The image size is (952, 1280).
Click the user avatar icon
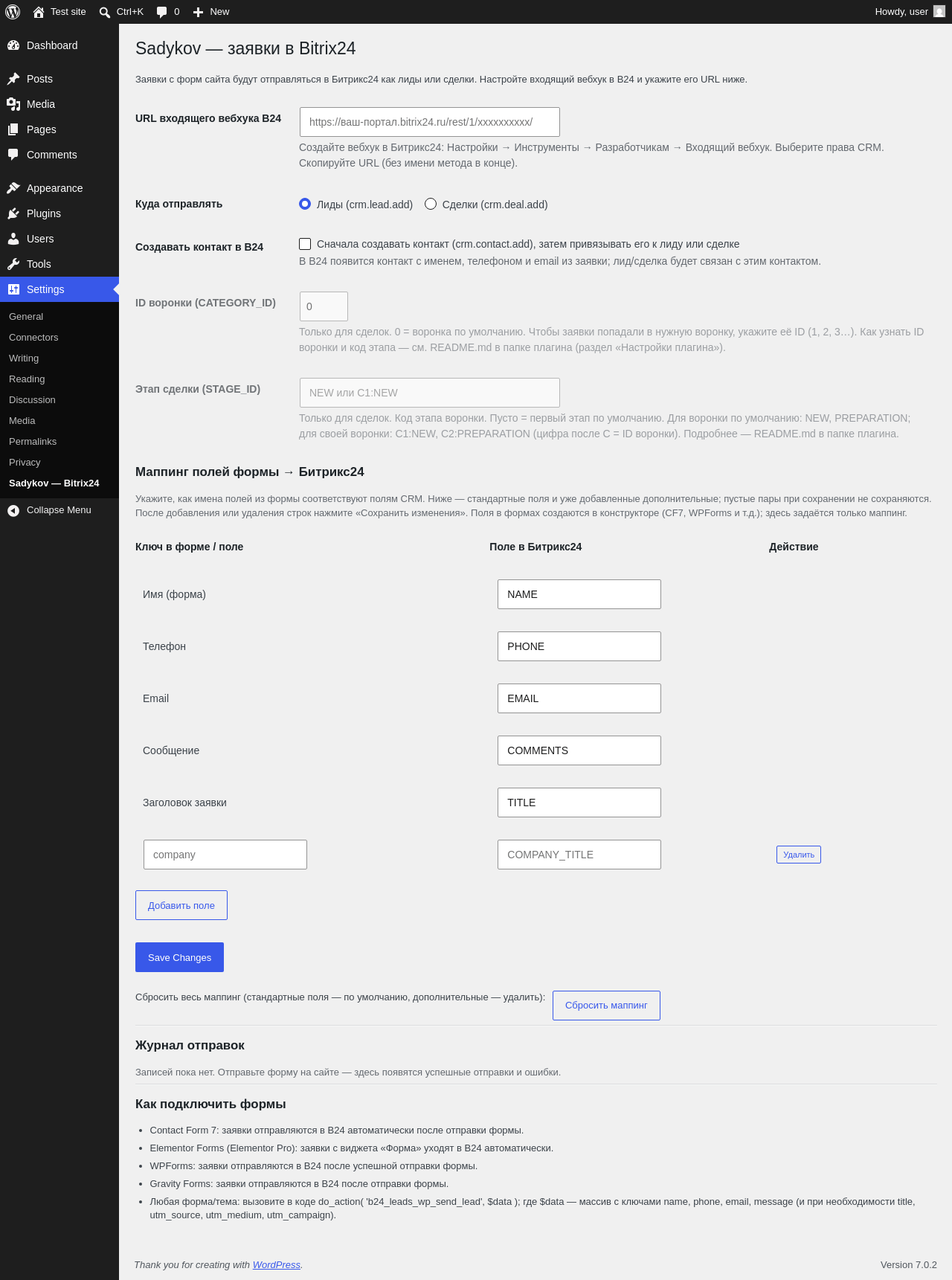939,12
